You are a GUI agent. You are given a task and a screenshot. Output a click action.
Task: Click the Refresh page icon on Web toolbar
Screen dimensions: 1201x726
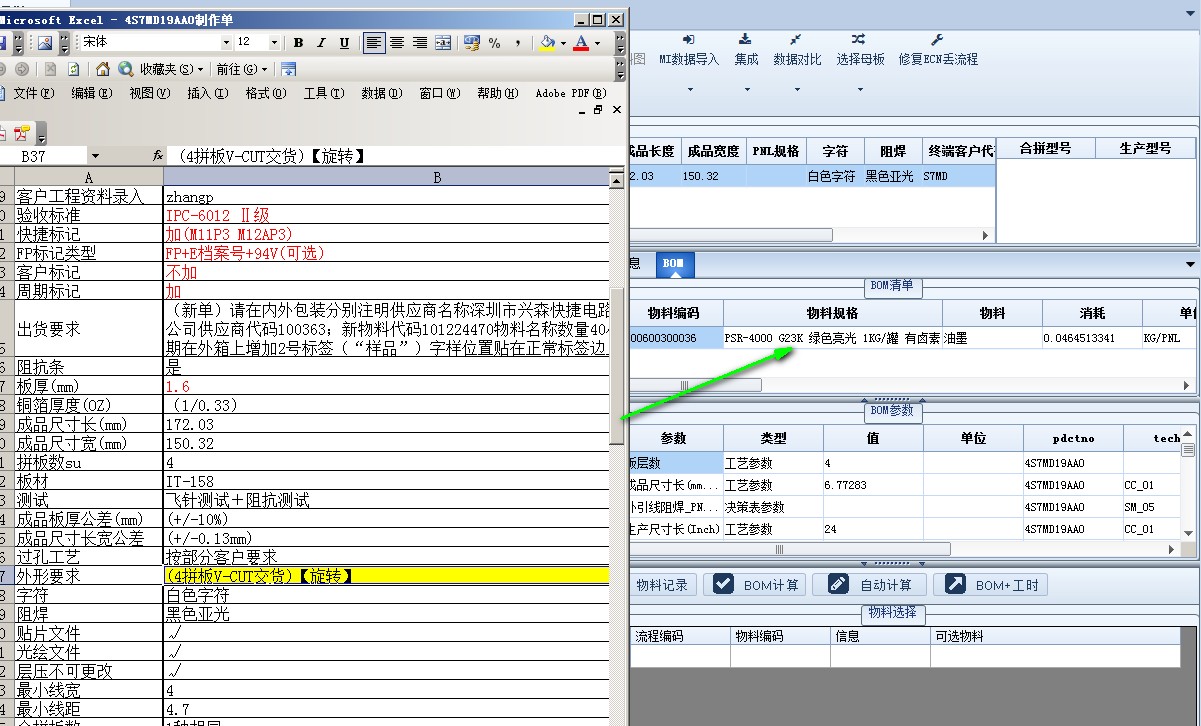coord(73,69)
